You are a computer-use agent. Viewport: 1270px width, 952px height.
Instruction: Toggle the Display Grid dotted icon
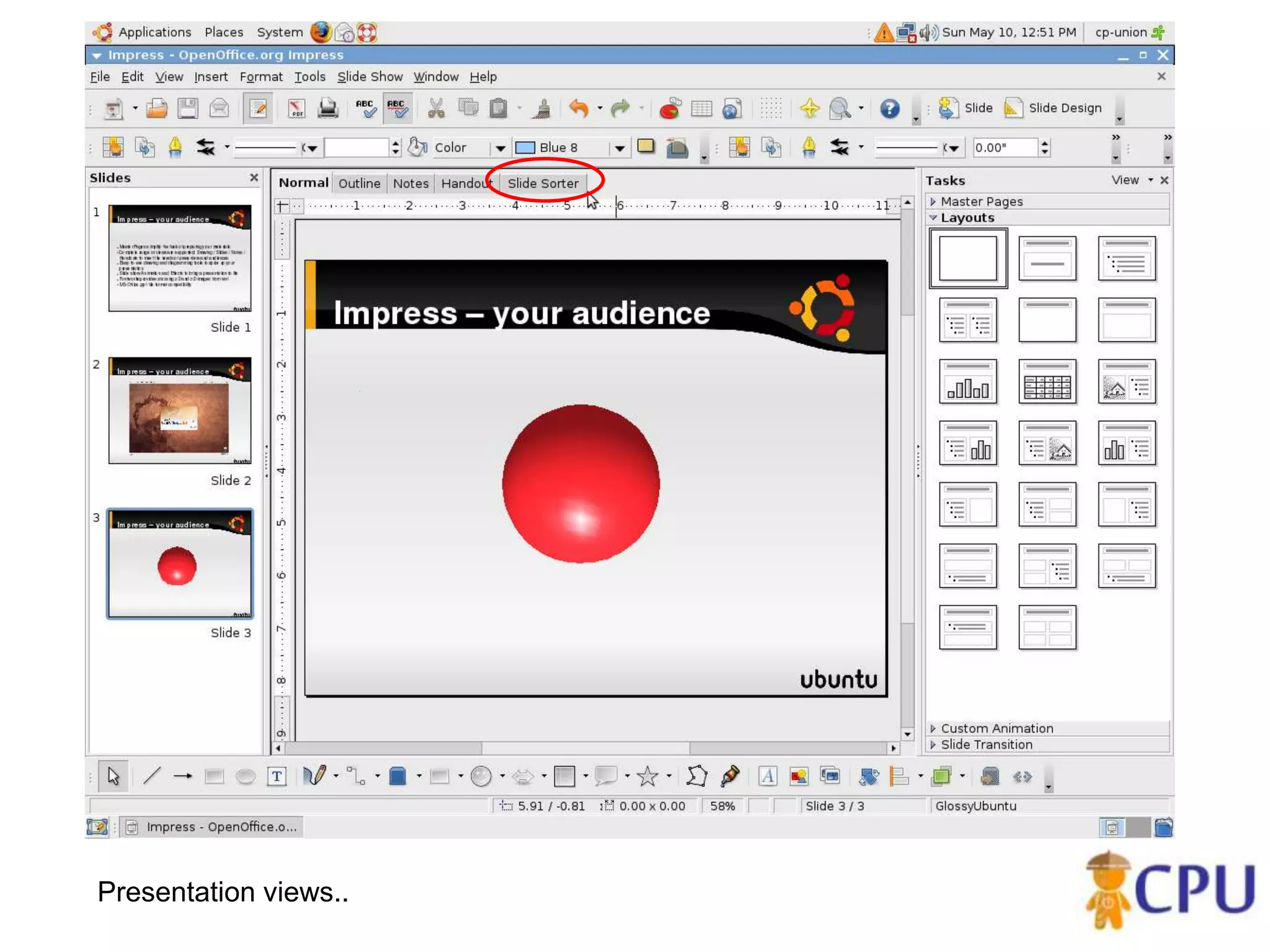point(771,108)
